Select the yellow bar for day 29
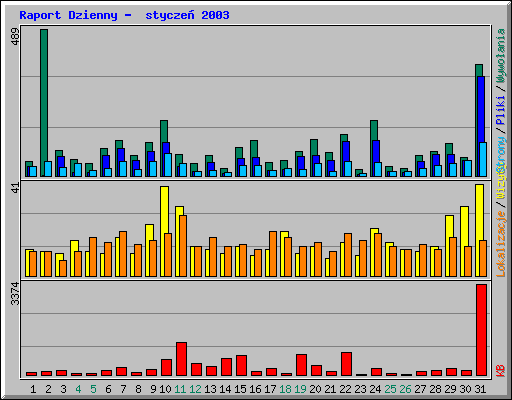512x400 pixels. coord(449,227)
